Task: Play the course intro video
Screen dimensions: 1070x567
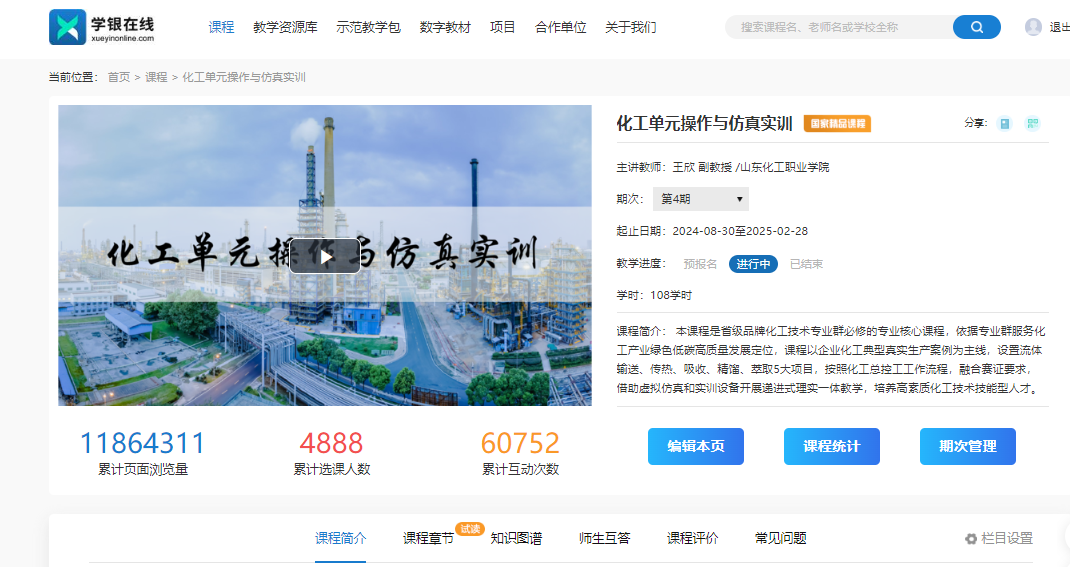Action: pyautogui.click(x=325, y=256)
